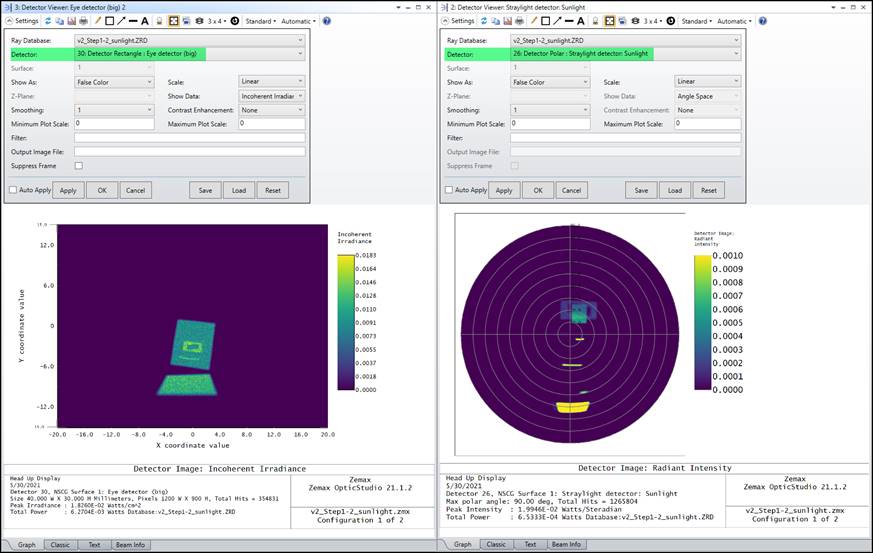Click Save in Straylight detector settings
The image size is (873, 553).
tap(641, 190)
